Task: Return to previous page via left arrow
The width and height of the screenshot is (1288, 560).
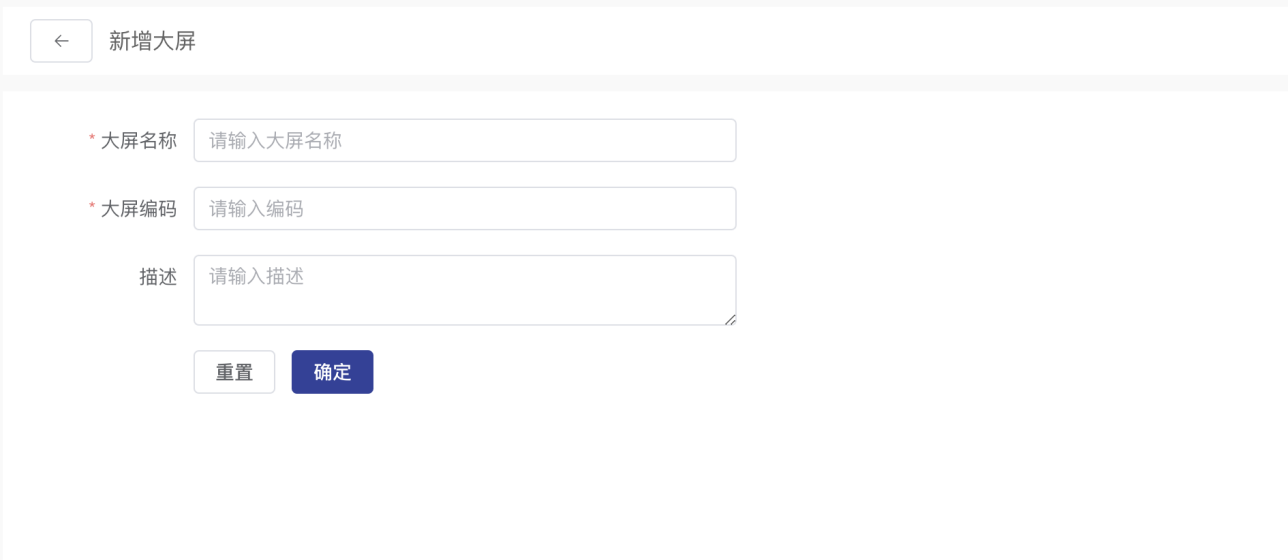Action: (61, 41)
